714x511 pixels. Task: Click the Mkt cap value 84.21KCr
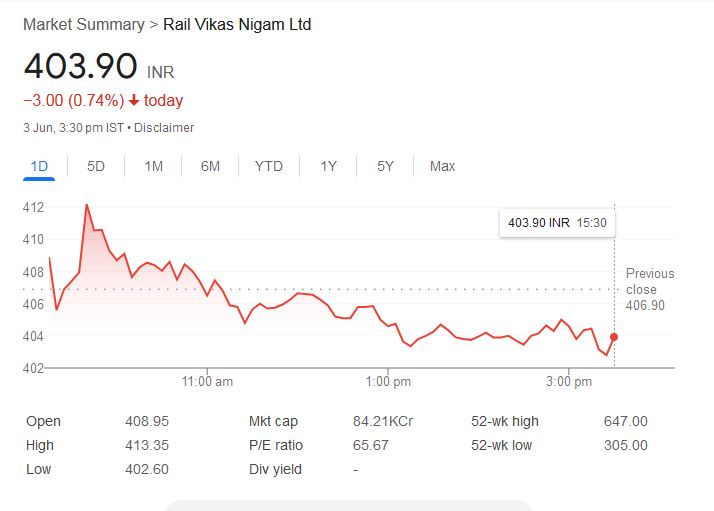382,422
